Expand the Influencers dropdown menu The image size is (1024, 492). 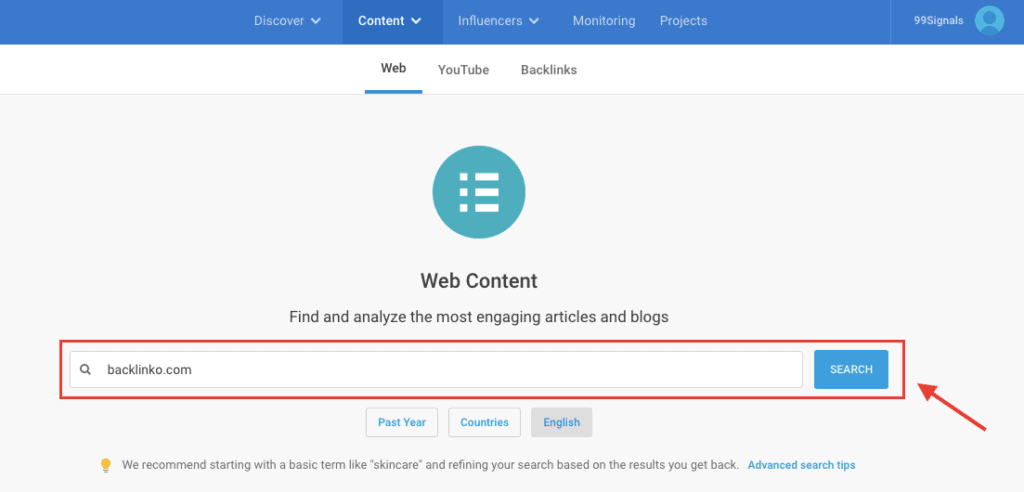(498, 21)
